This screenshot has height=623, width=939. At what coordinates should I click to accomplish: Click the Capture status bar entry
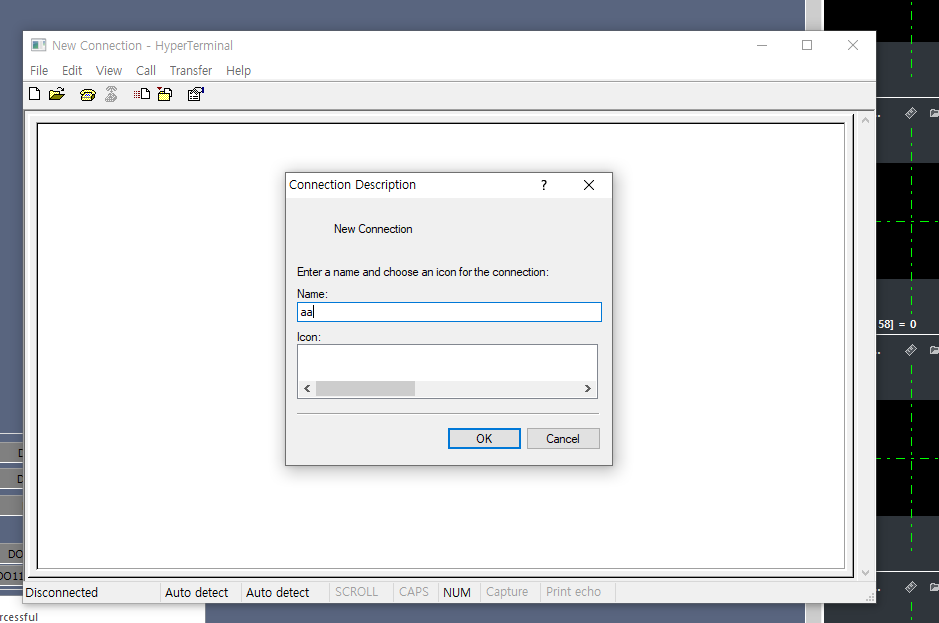click(507, 592)
